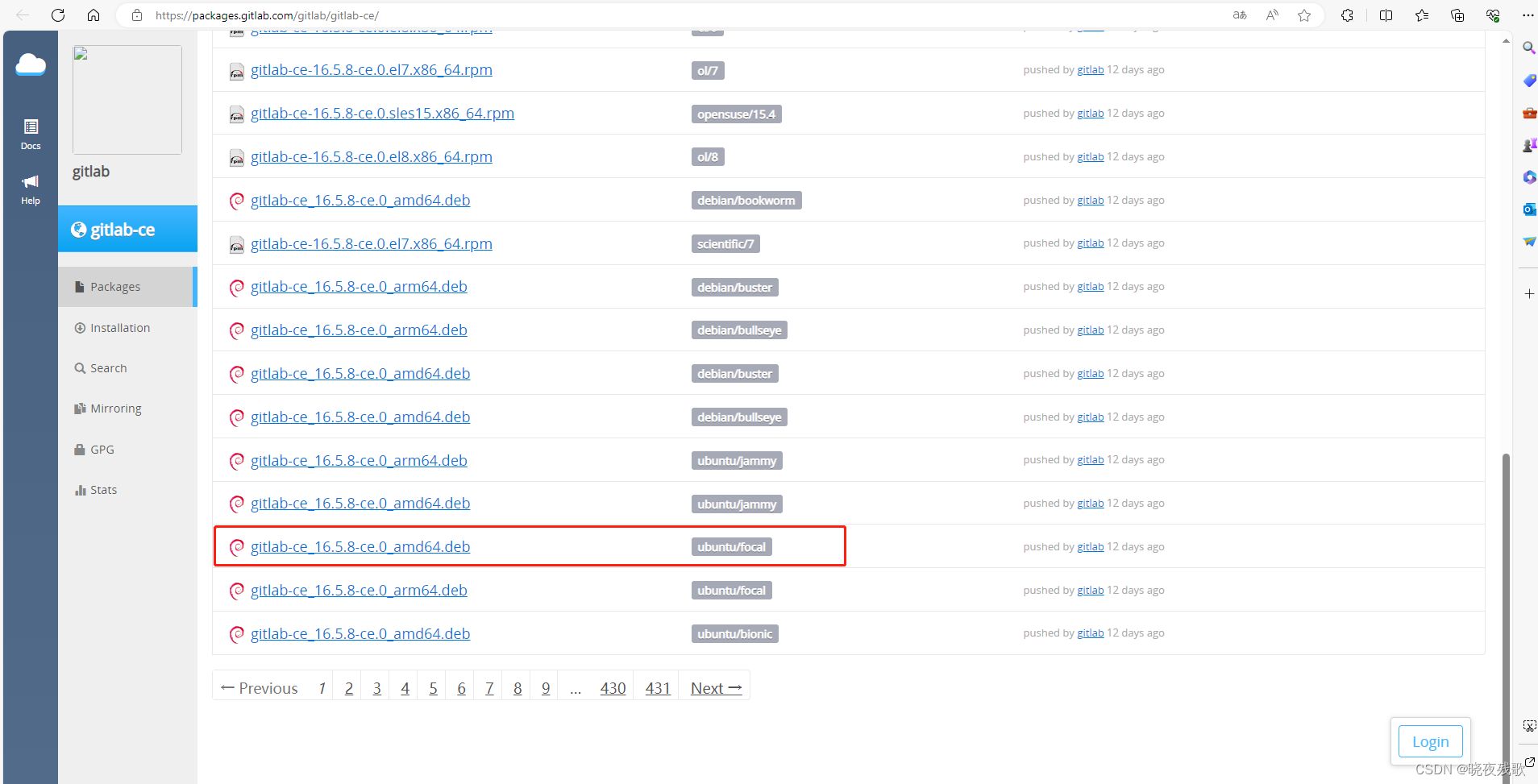Click the favorites star icon in address bar
This screenshot has height=784, width=1538.
(1304, 15)
